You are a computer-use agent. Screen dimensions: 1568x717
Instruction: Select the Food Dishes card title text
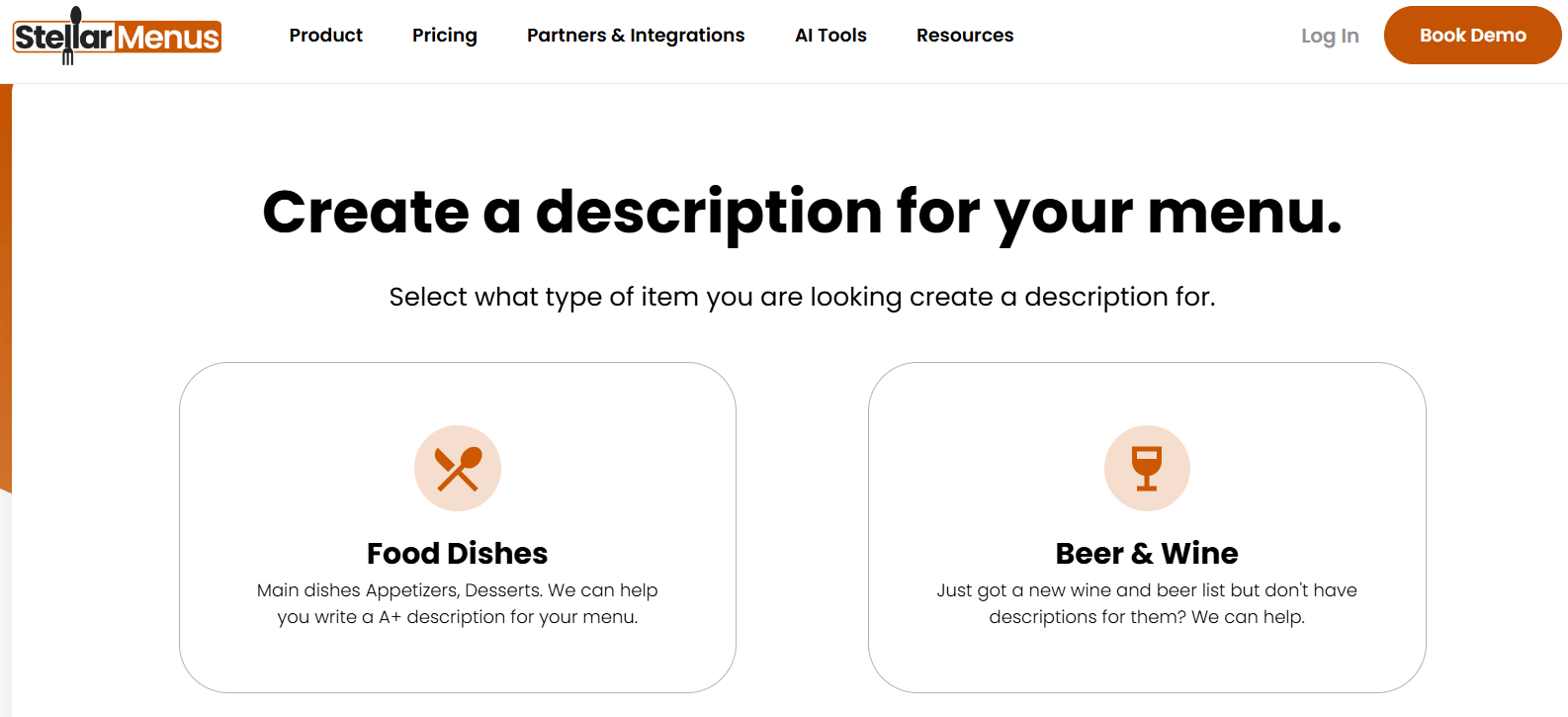click(x=457, y=554)
